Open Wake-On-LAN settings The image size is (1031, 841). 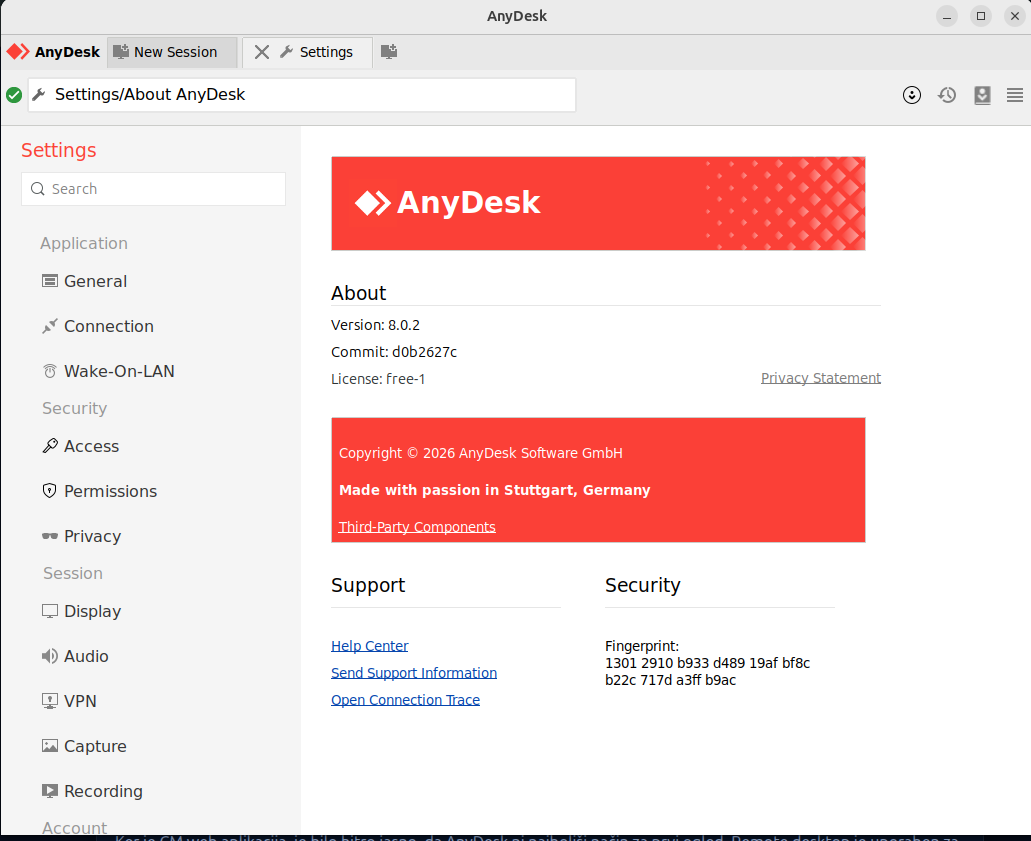119,372
